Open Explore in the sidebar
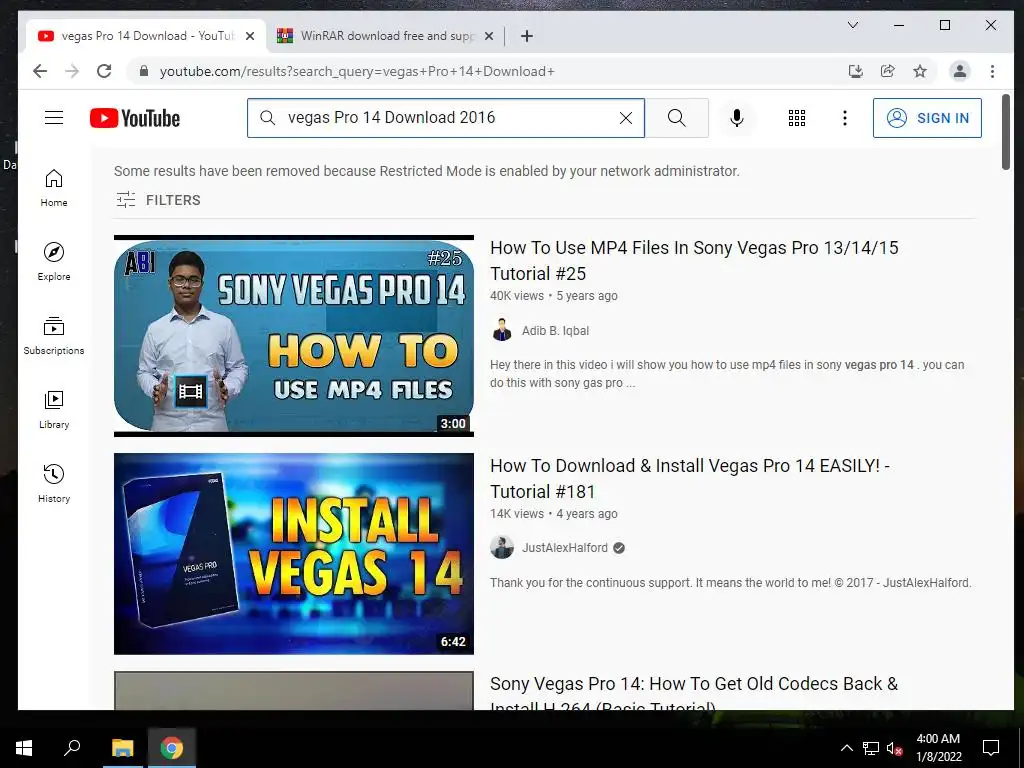This screenshot has width=1024, height=768. (54, 262)
